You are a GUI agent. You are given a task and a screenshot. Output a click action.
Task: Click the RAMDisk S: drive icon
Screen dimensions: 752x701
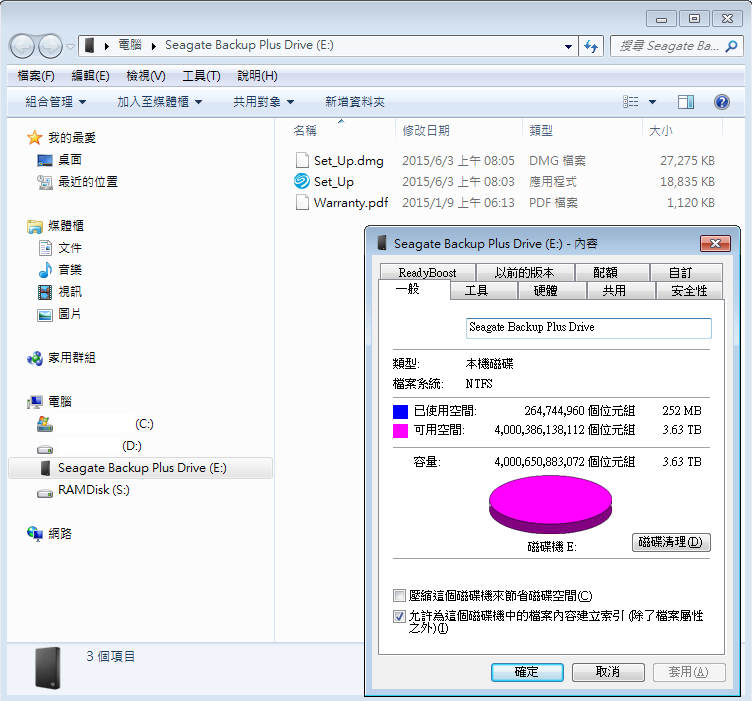point(45,493)
